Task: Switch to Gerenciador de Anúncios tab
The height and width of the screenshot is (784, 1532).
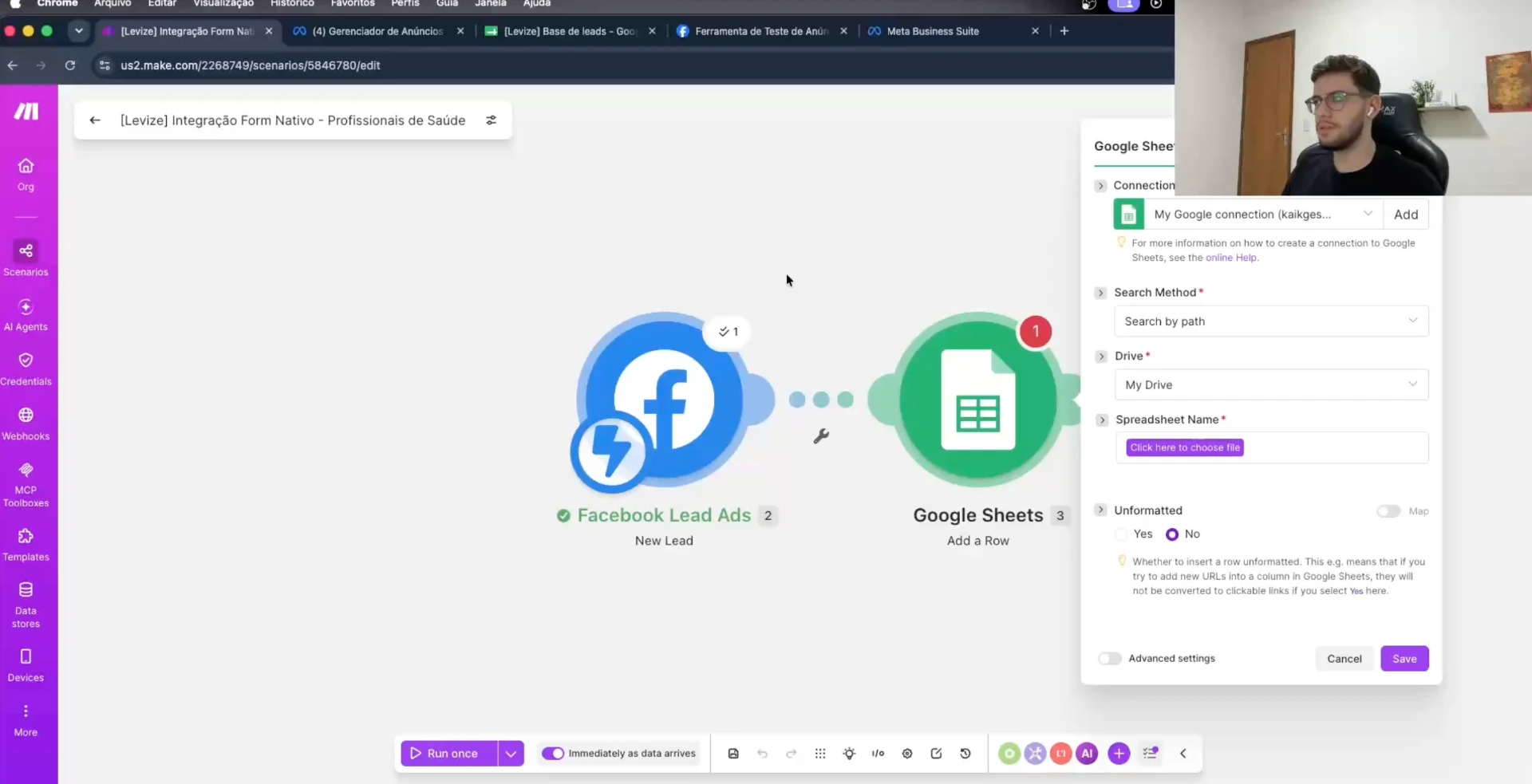Action: tap(377, 31)
